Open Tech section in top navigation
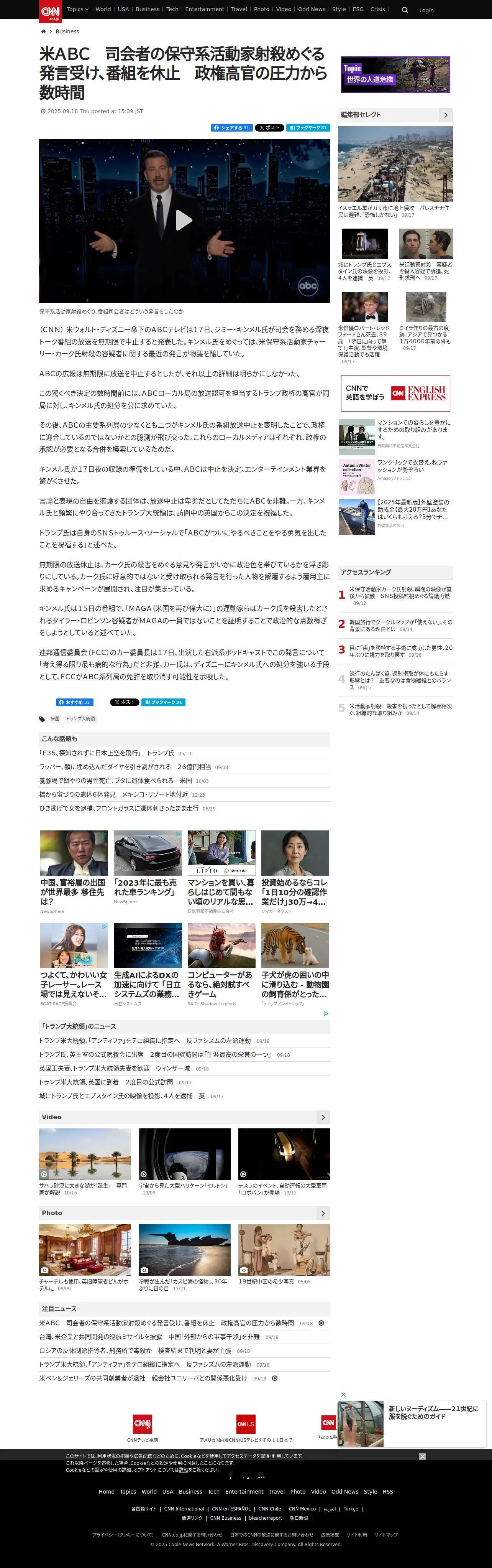 coord(172,9)
